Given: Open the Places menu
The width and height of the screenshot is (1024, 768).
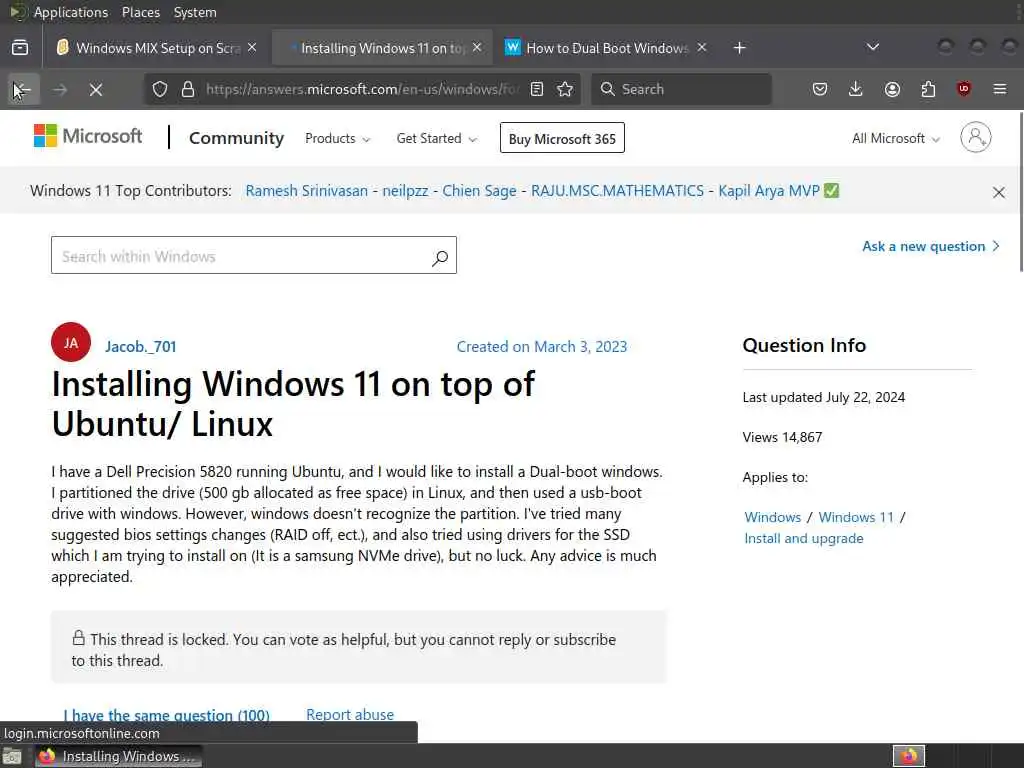Looking at the screenshot, I should tap(140, 12).
